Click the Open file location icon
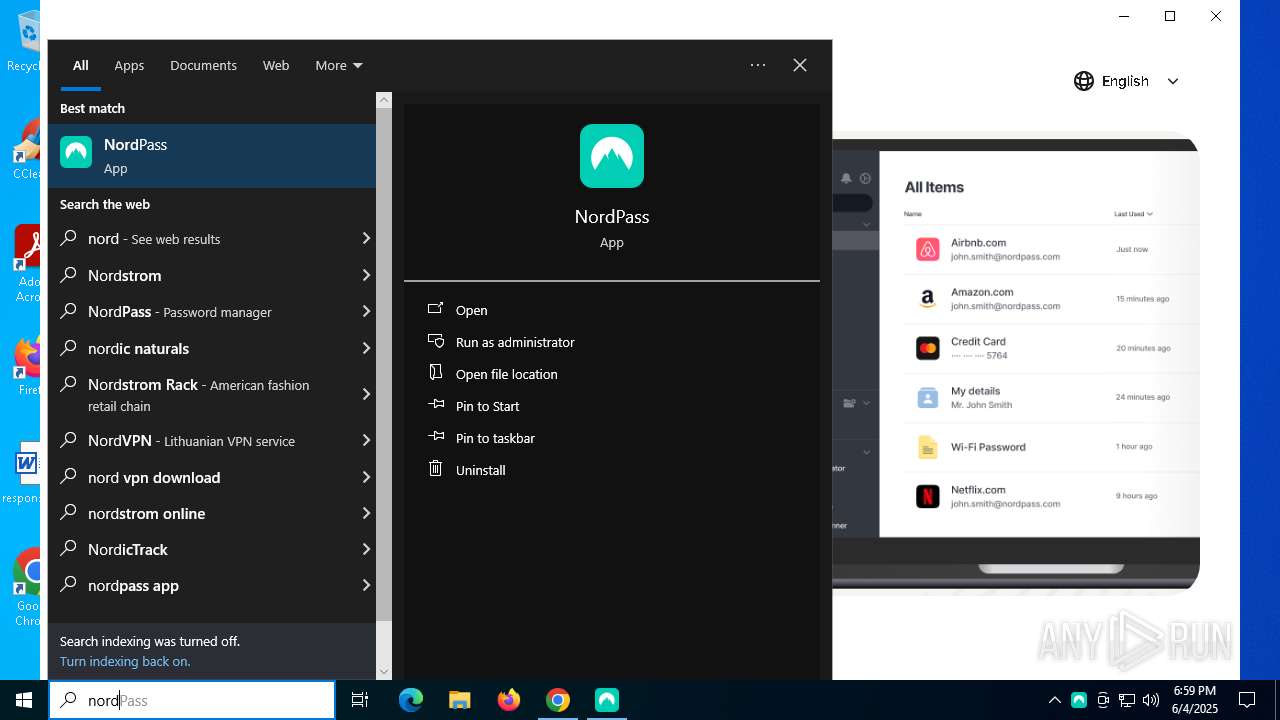The width and height of the screenshot is (1280, 720). tap(435, 373)
